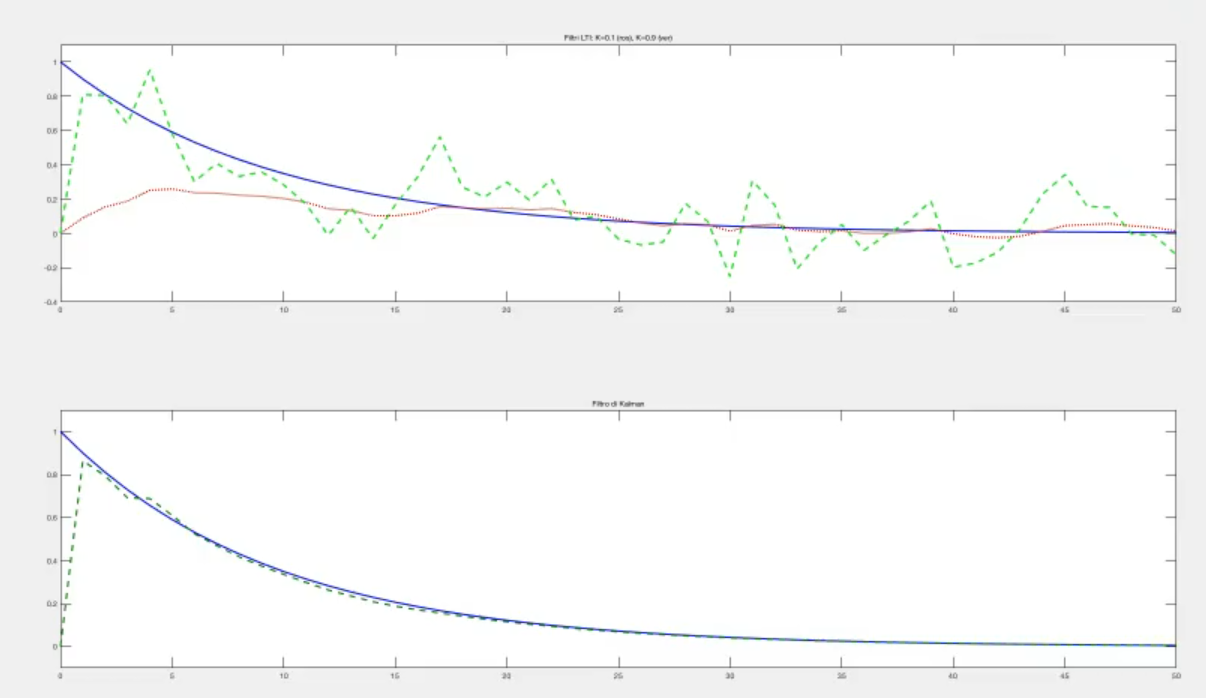Click green dashed trough at x=30 in top plot
This screenshot has height=698, width=1206.
pyautogui.click(x=730, y=276)
